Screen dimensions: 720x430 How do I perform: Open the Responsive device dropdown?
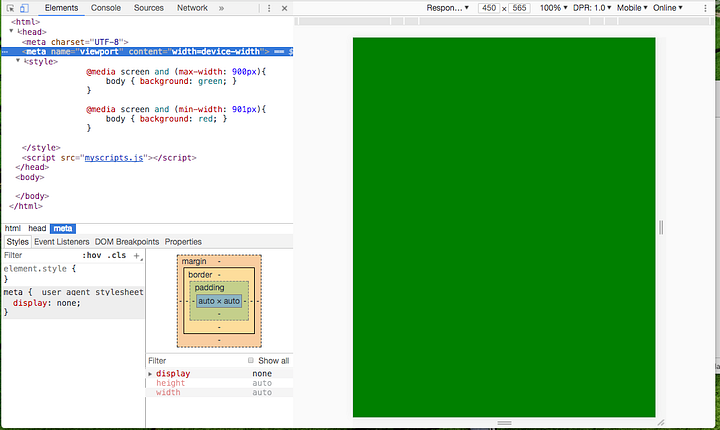coord(447,8)
